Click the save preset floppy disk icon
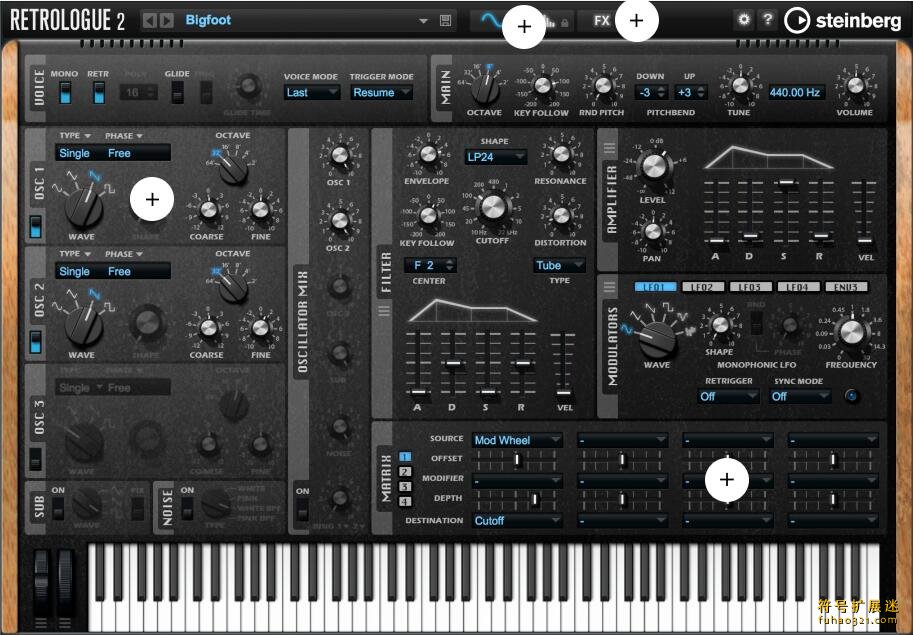The image size is (913, 635). click(445, 20)
